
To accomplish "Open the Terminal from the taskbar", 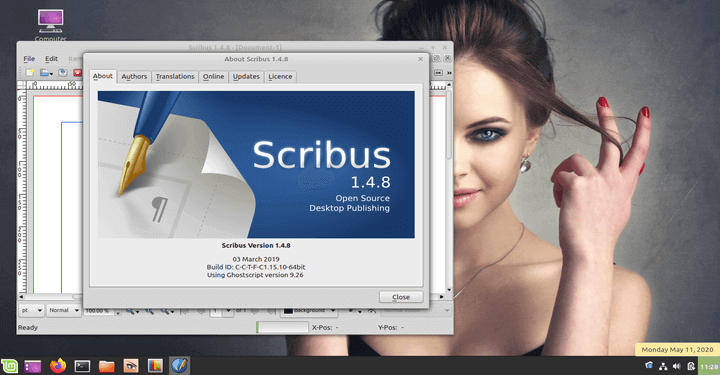I will [x=82, y=366].
